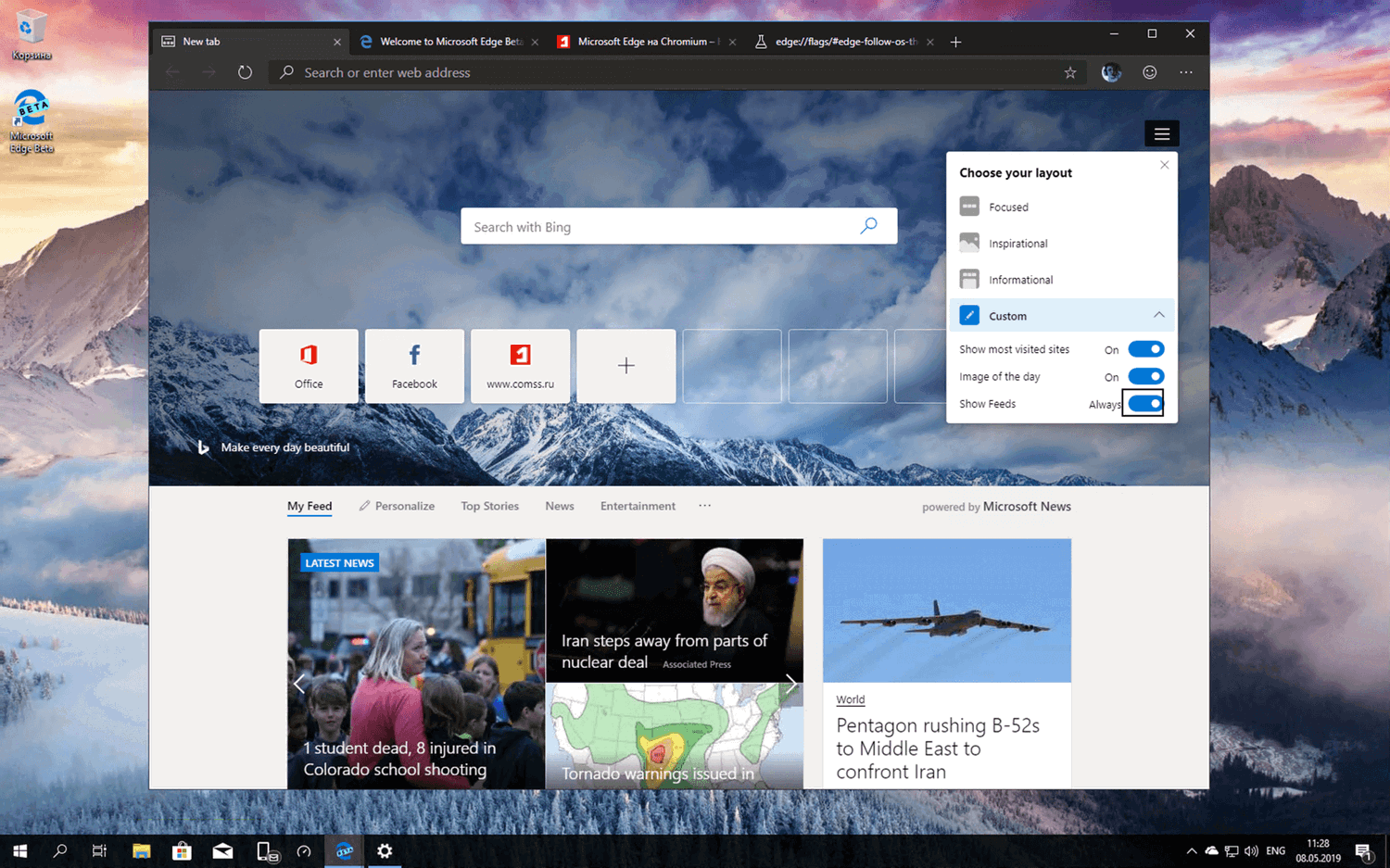Screen dimensions: 1390x868
Task: Click the World category label
Action: [850, 699]
